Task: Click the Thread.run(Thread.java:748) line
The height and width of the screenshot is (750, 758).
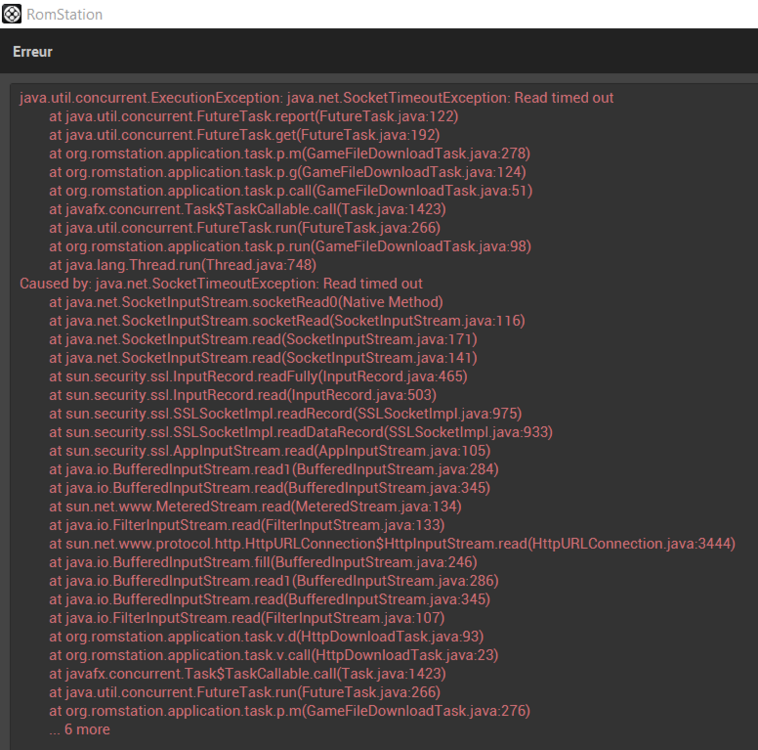Action: (183, 265)
